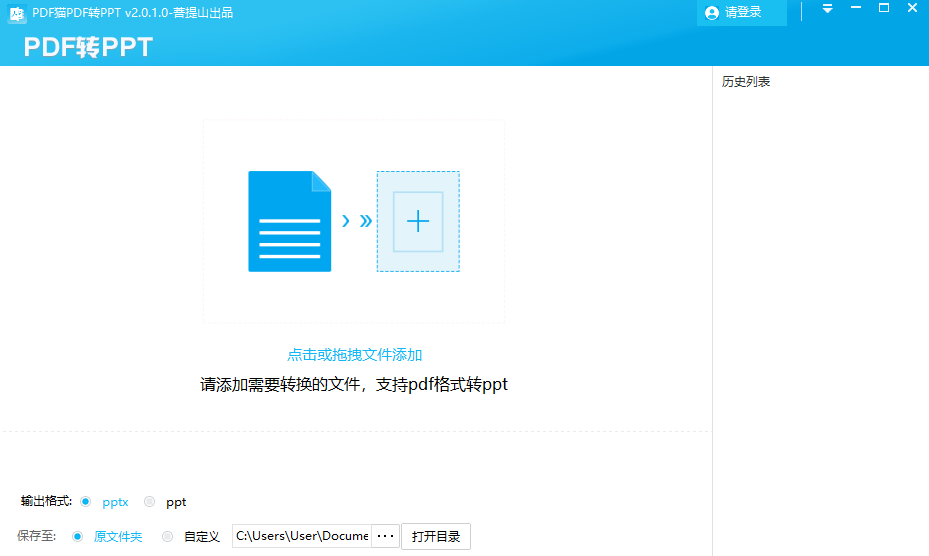
Task: Select 自定义 custom save location option
Action: (x=168, y=537)
